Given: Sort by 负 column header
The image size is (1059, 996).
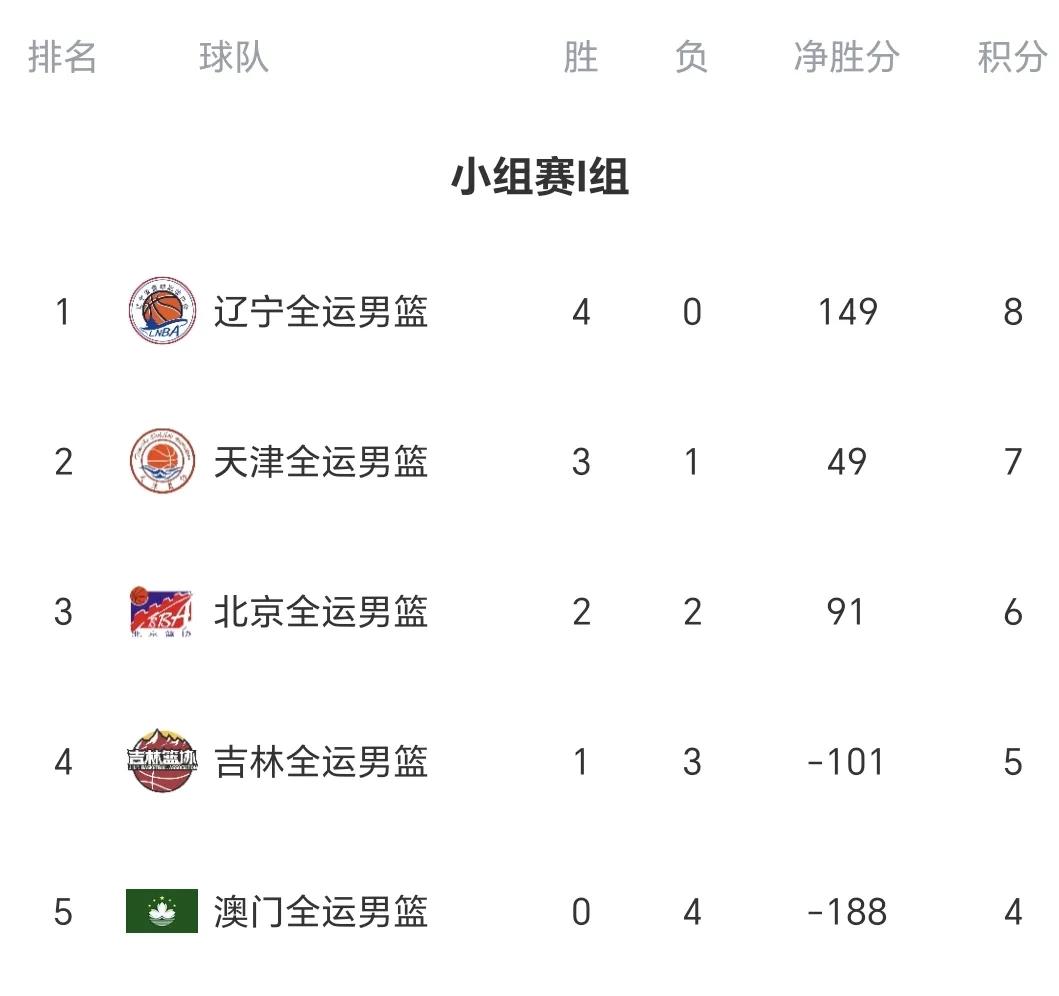Looking at the screenshot, I should pos(691,57).
